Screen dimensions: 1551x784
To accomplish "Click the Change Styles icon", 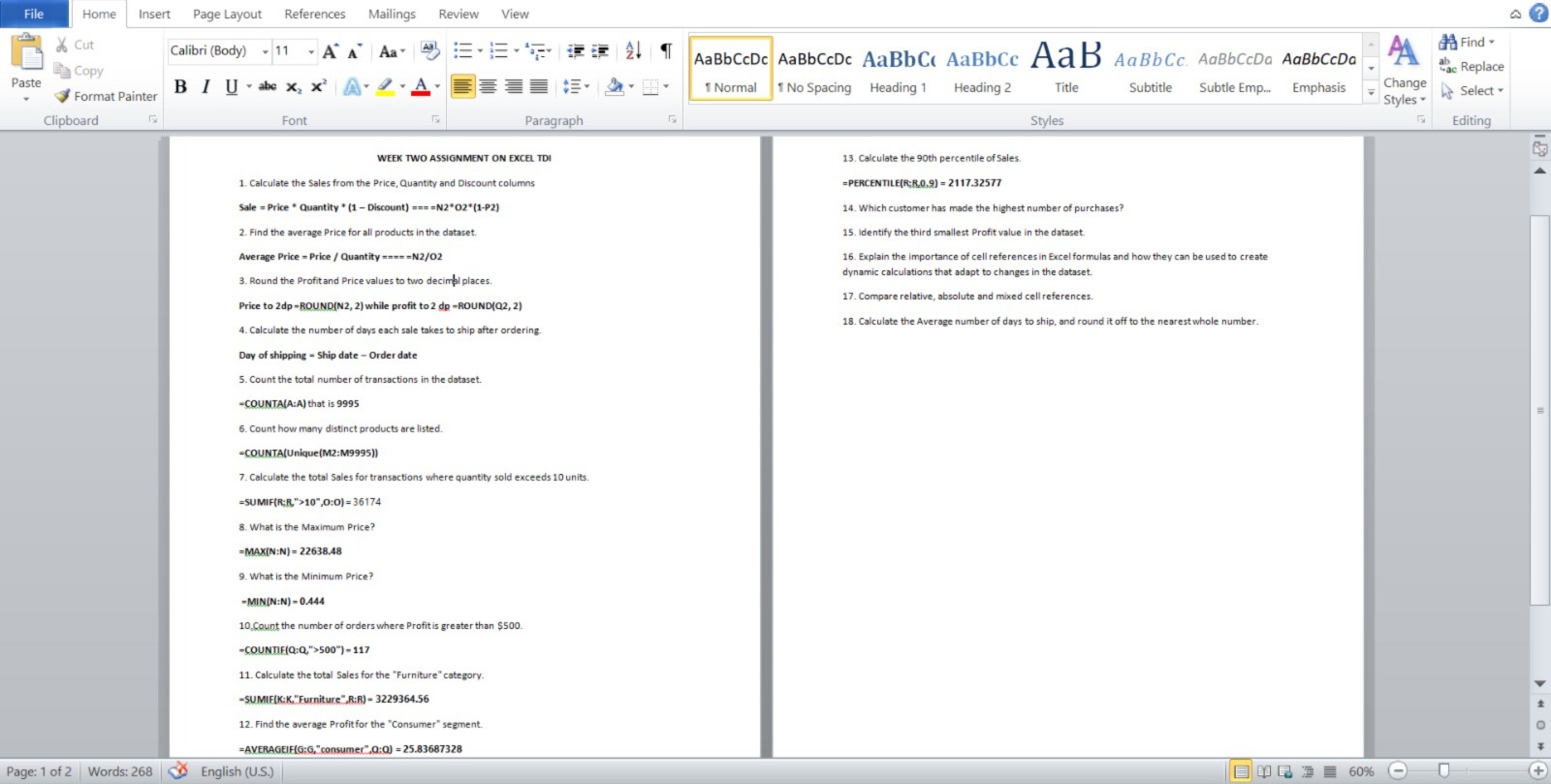I will [1404, 50].
